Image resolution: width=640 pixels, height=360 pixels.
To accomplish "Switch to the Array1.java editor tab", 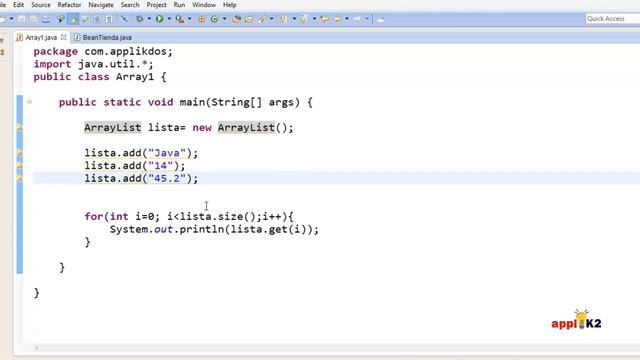I will point(41,38).
